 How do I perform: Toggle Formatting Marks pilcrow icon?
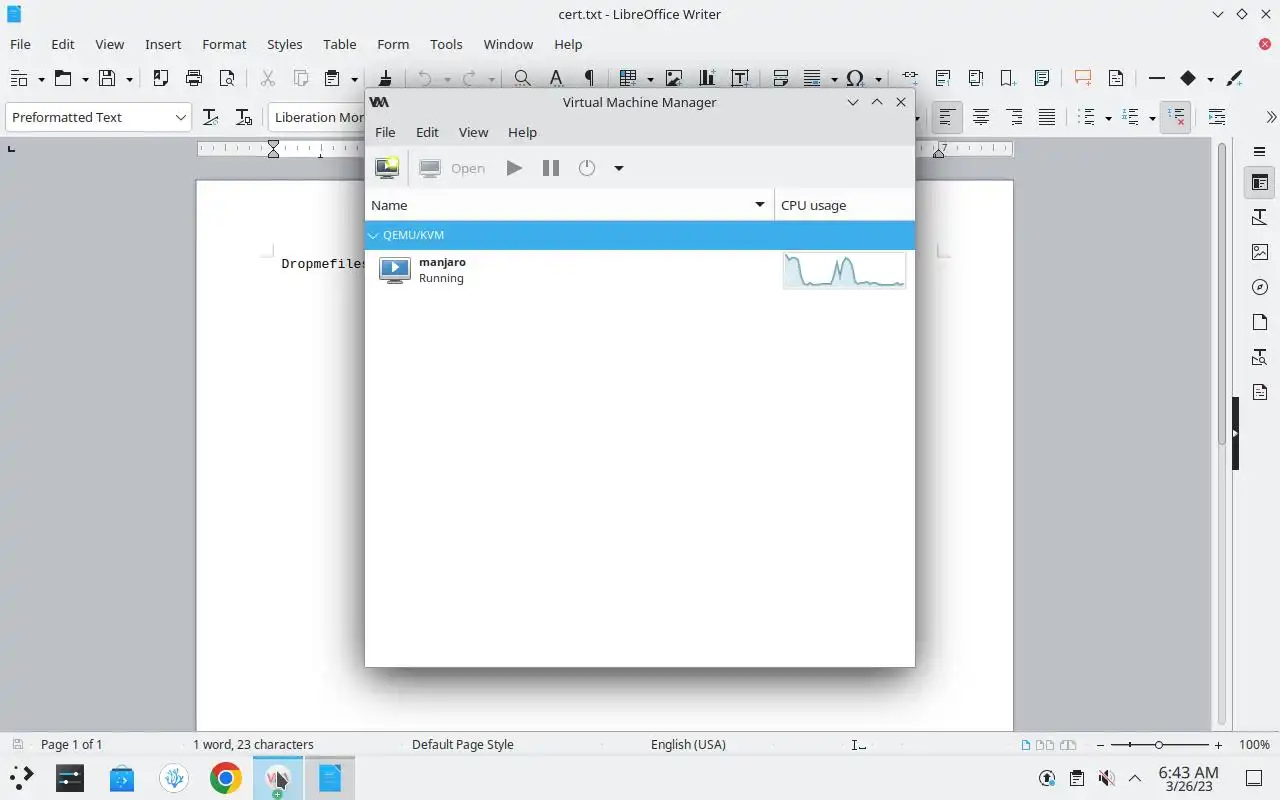coord(589,78)
